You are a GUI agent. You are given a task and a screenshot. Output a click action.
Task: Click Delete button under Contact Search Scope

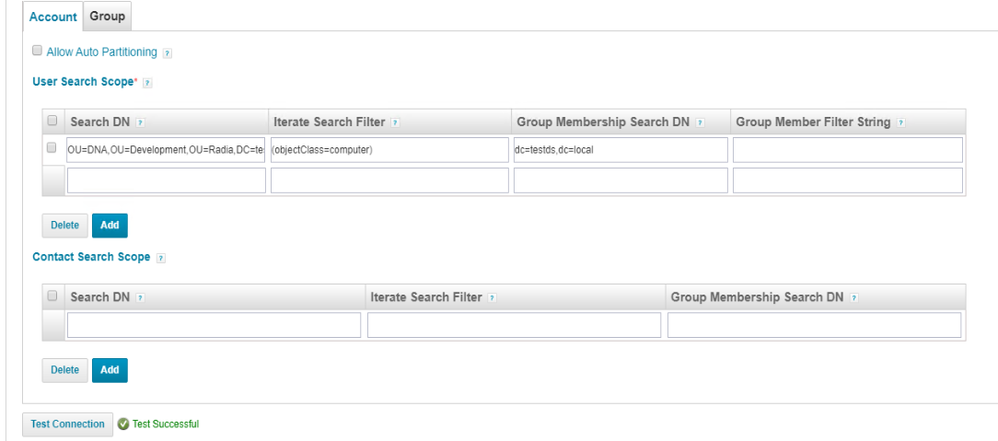click(65, 370)
